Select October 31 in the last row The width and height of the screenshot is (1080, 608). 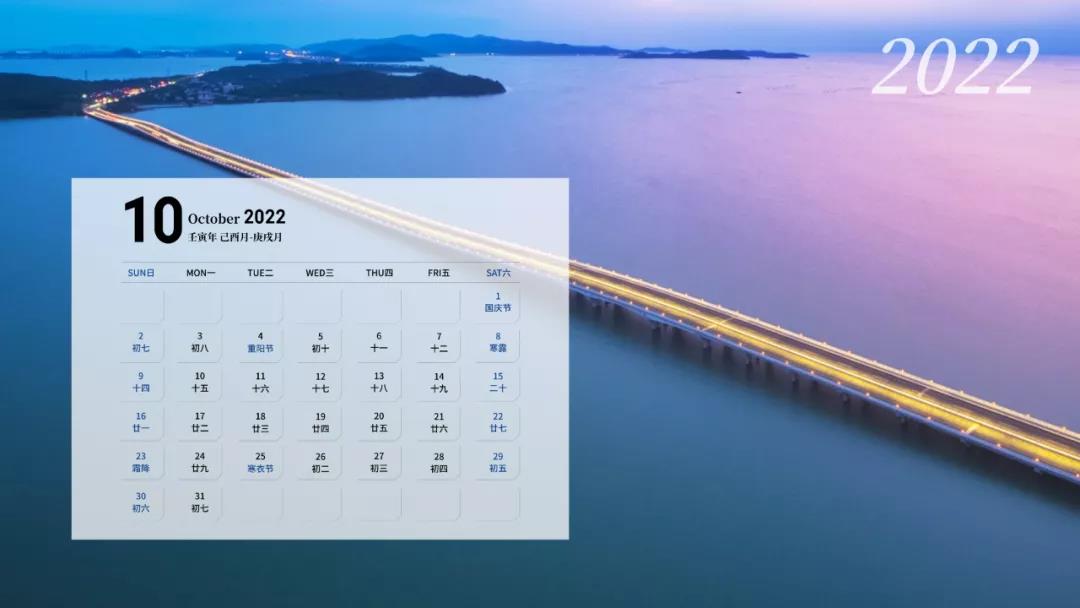tap(200, 502)
